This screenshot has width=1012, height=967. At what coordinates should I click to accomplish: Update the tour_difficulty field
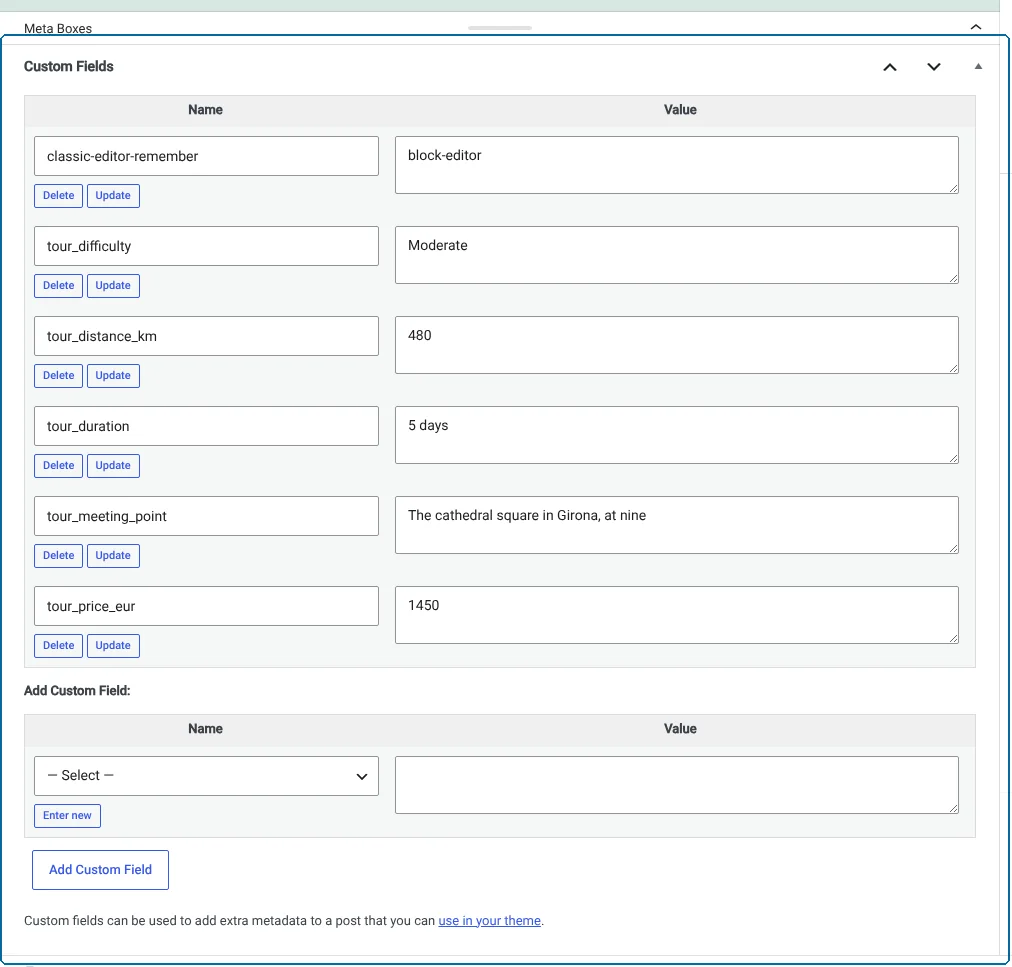tap(113, 285)
